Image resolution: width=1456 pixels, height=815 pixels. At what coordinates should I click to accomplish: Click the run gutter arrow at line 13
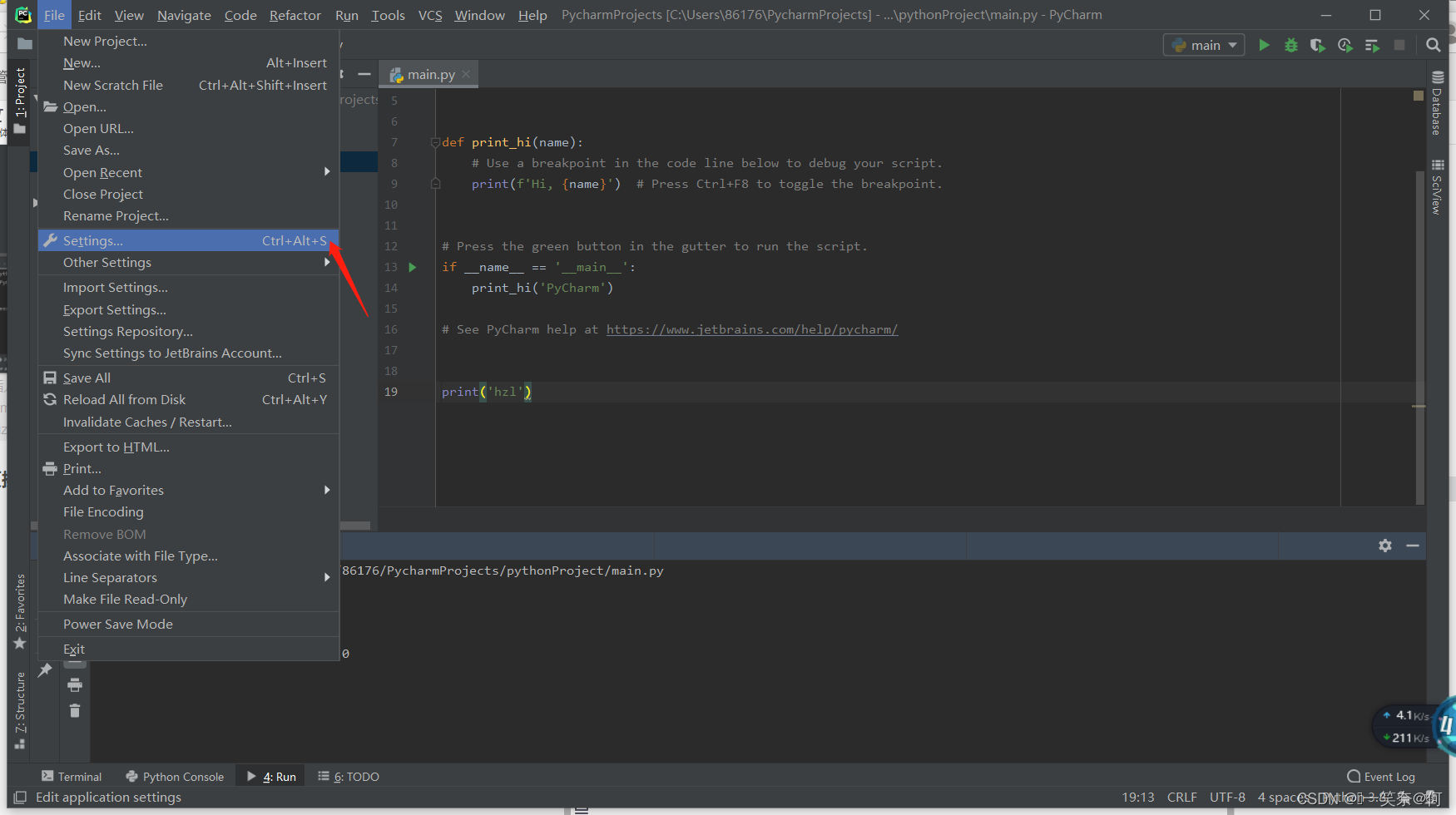click(412, 267)
